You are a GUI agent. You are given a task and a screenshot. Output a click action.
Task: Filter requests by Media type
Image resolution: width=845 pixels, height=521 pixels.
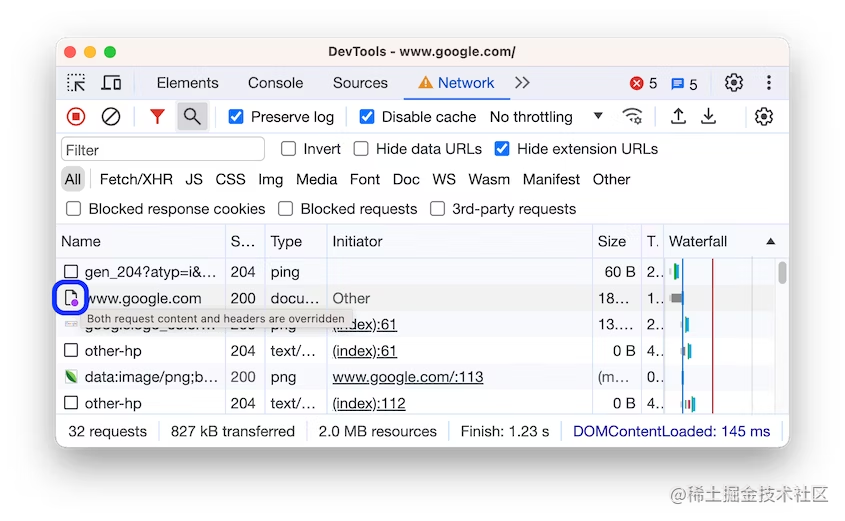316,179
